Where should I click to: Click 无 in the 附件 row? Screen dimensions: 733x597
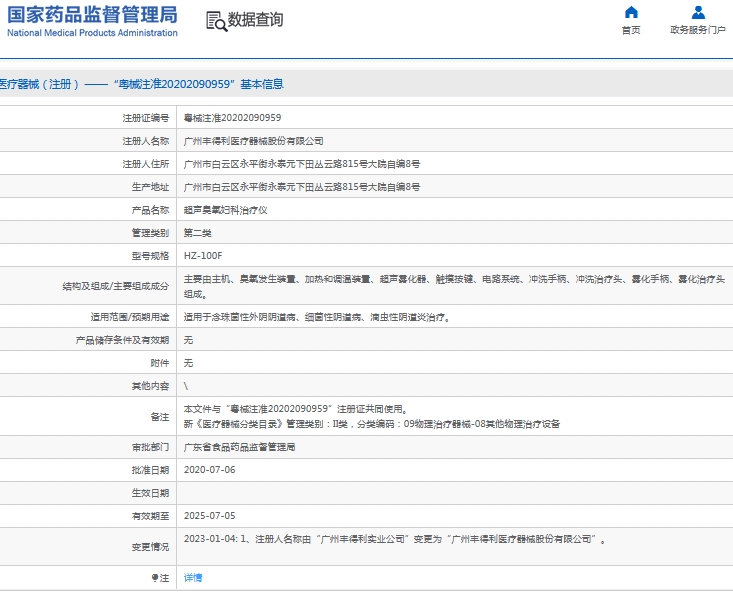pos(188,363)
